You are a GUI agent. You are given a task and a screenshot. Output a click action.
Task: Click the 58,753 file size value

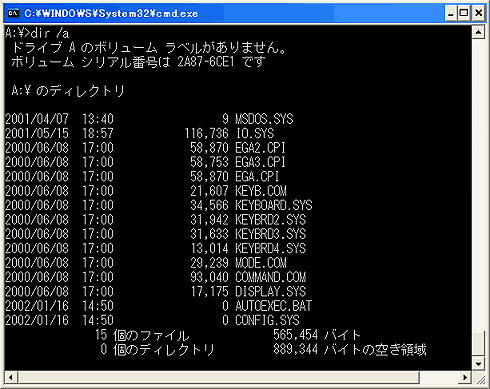coord(210,162)
